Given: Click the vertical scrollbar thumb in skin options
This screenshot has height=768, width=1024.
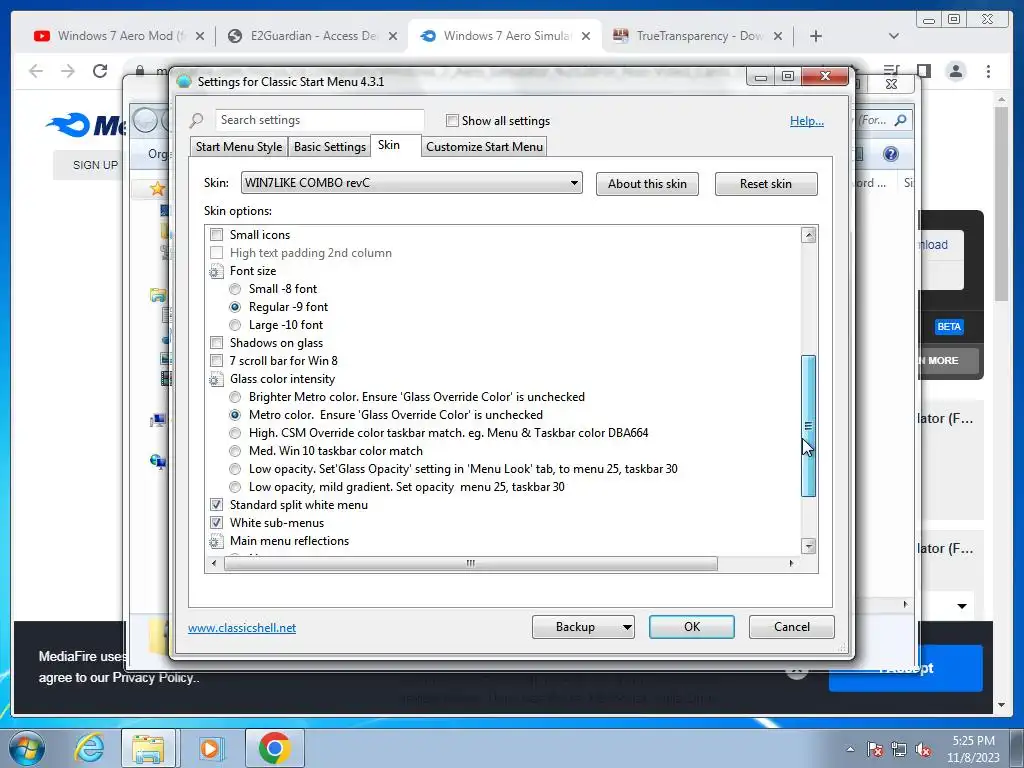Looking at the screenshot, I should pos(808,426).
